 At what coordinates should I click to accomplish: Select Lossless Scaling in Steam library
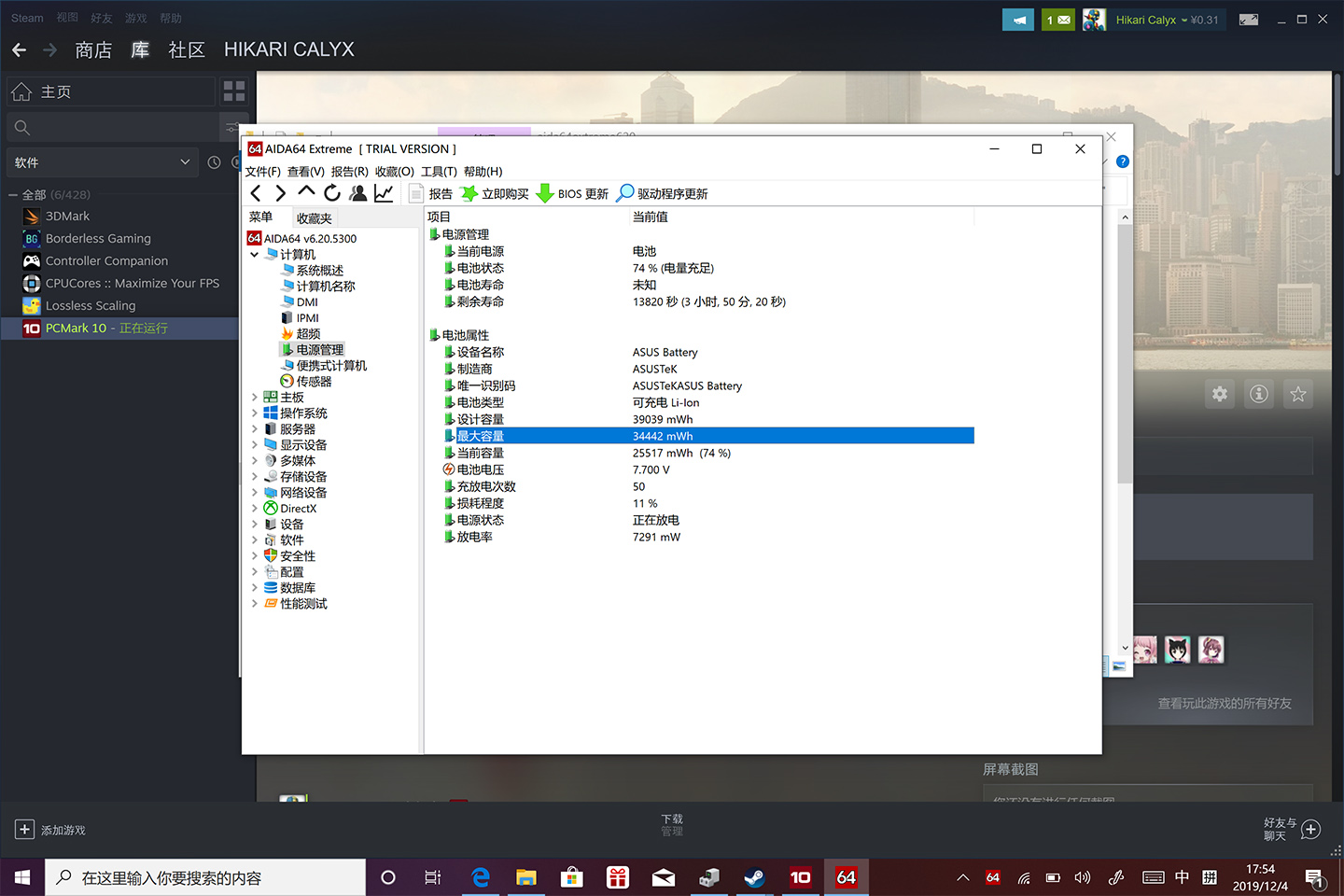click(x=91, y=305)
